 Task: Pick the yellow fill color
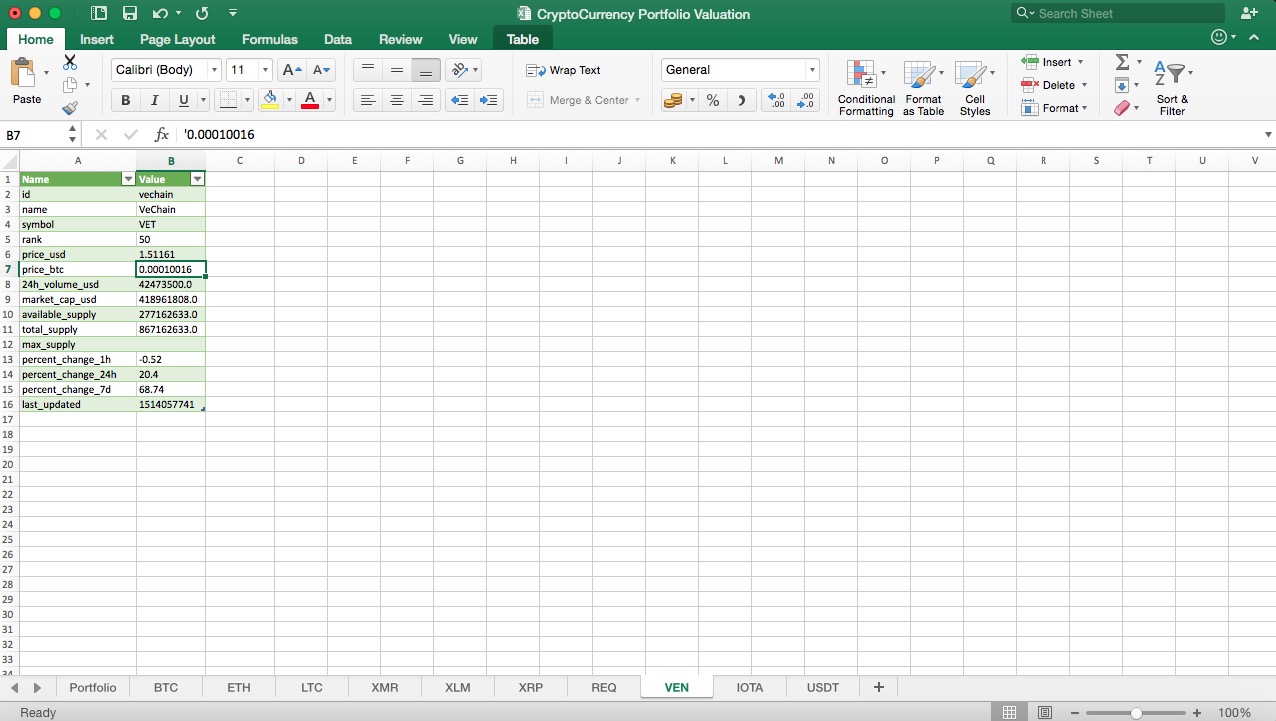pyautogui.click(x=269, y=100)
